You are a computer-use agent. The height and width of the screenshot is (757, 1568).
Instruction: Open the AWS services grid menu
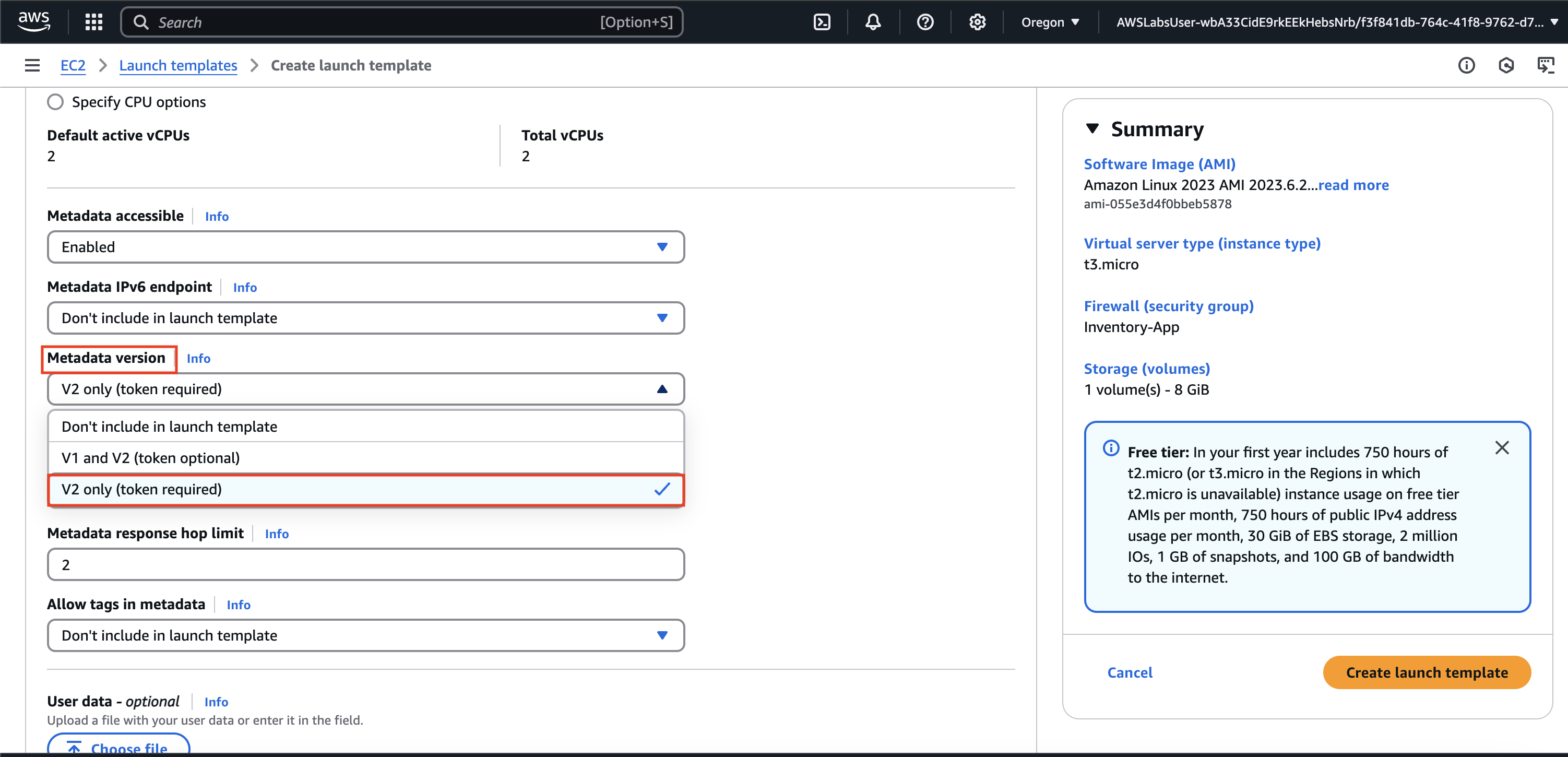point(94,22)
